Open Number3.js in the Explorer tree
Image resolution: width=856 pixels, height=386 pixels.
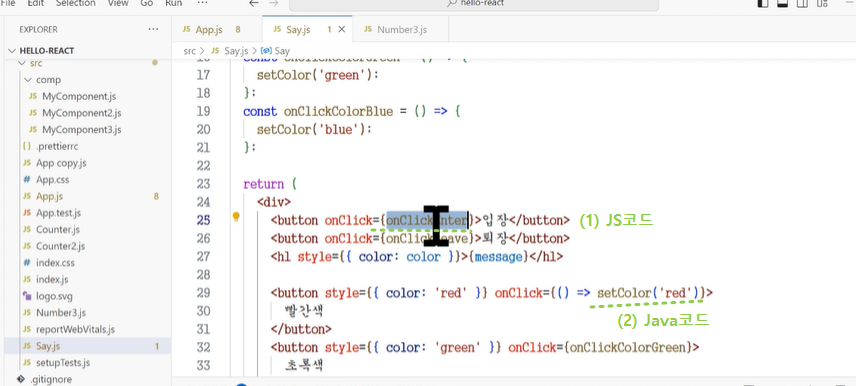(x=61, y=313)
